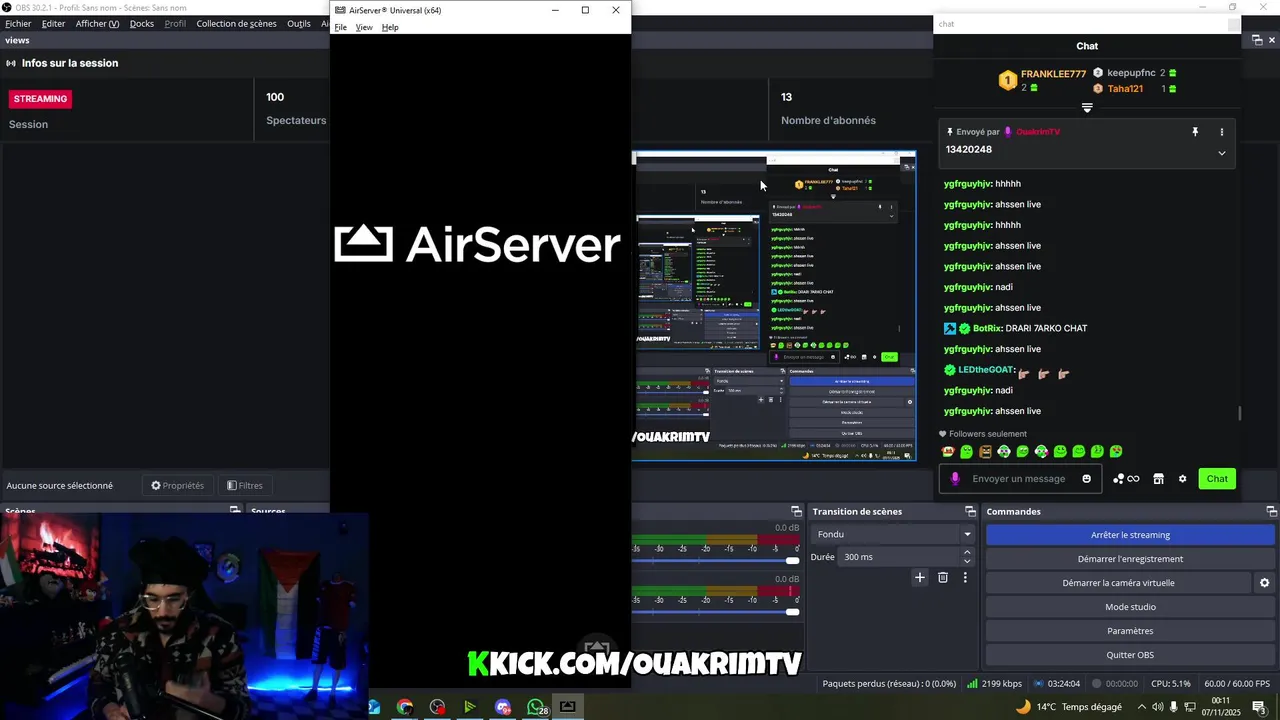Viewport: 1280px width, 720px height.
Task: Click Taha121 in chat leaderboard
Action: pyautogui.click(x=1125, y=88)
